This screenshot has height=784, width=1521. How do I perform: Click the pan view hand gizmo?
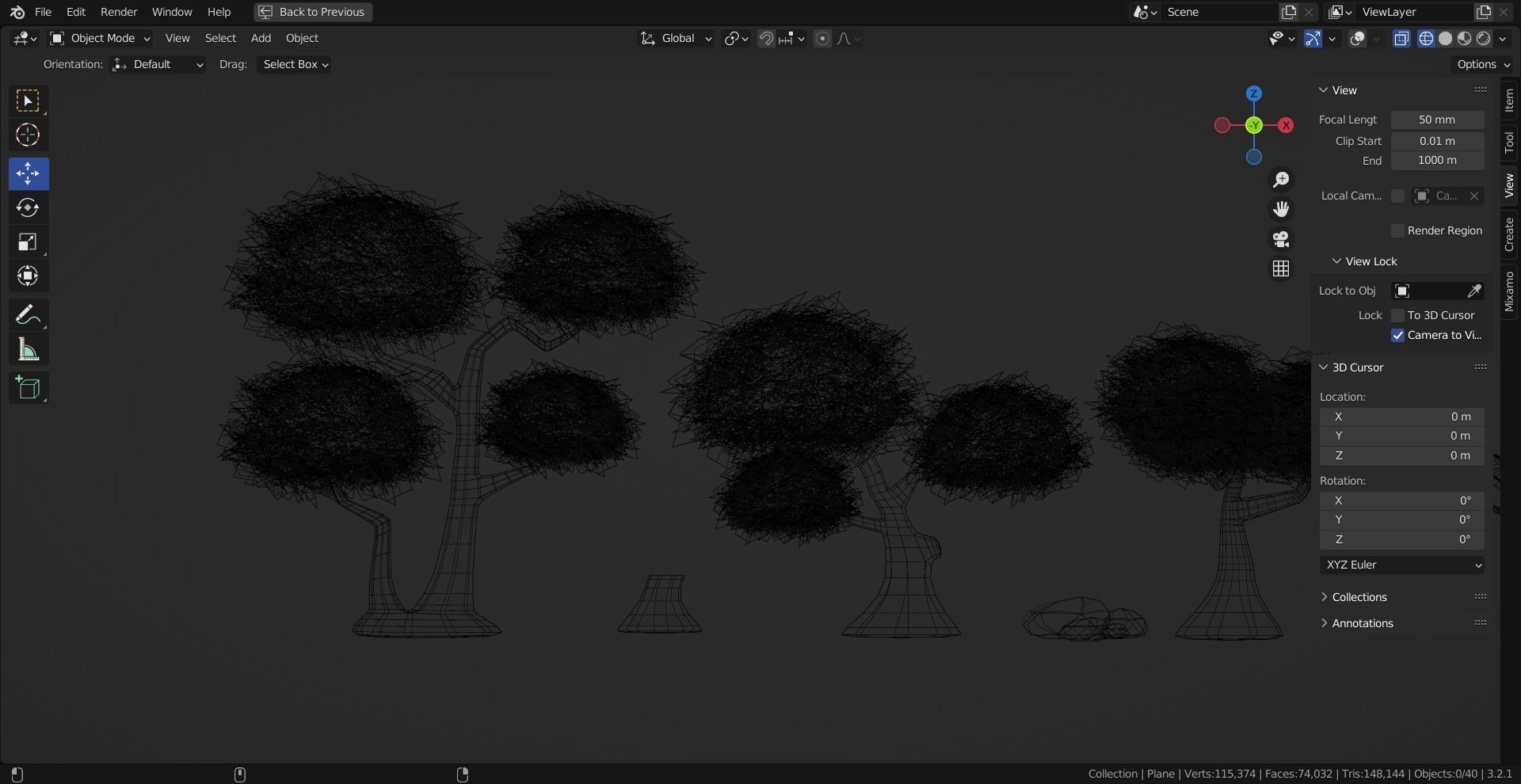(x=1281, y=209)
